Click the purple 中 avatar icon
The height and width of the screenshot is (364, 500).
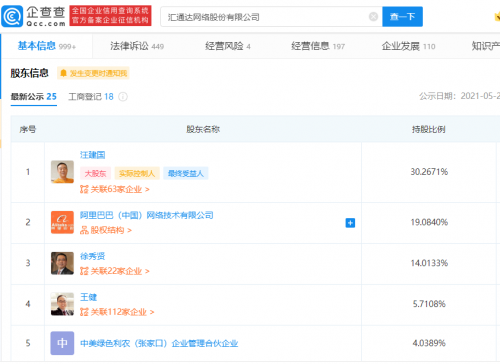(x=62, y=343)
